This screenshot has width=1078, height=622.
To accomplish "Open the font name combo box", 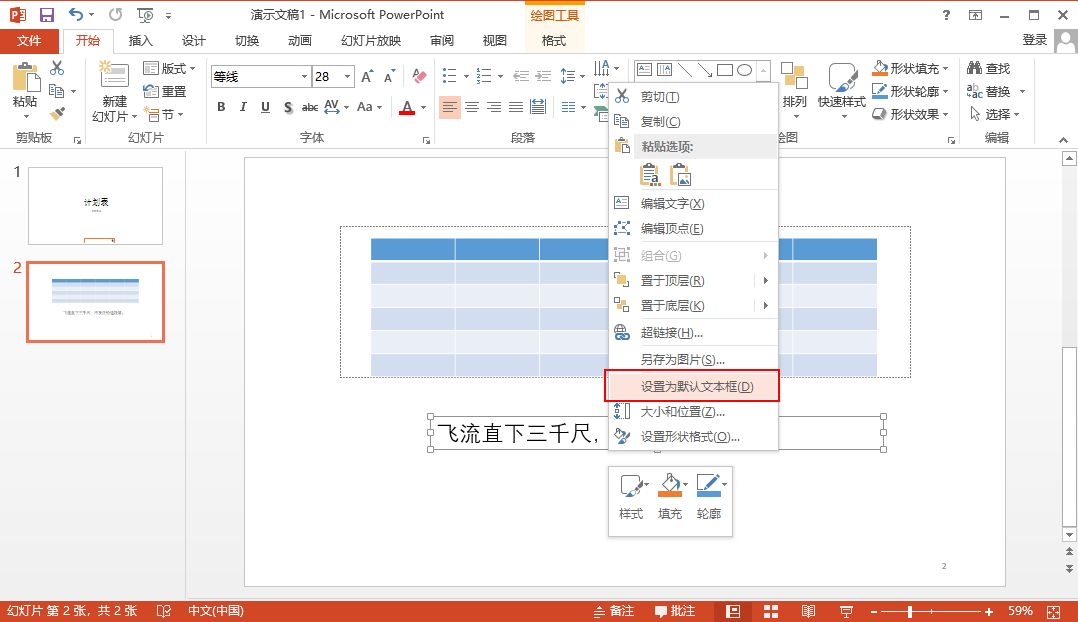I will click(x=260, y=77).
